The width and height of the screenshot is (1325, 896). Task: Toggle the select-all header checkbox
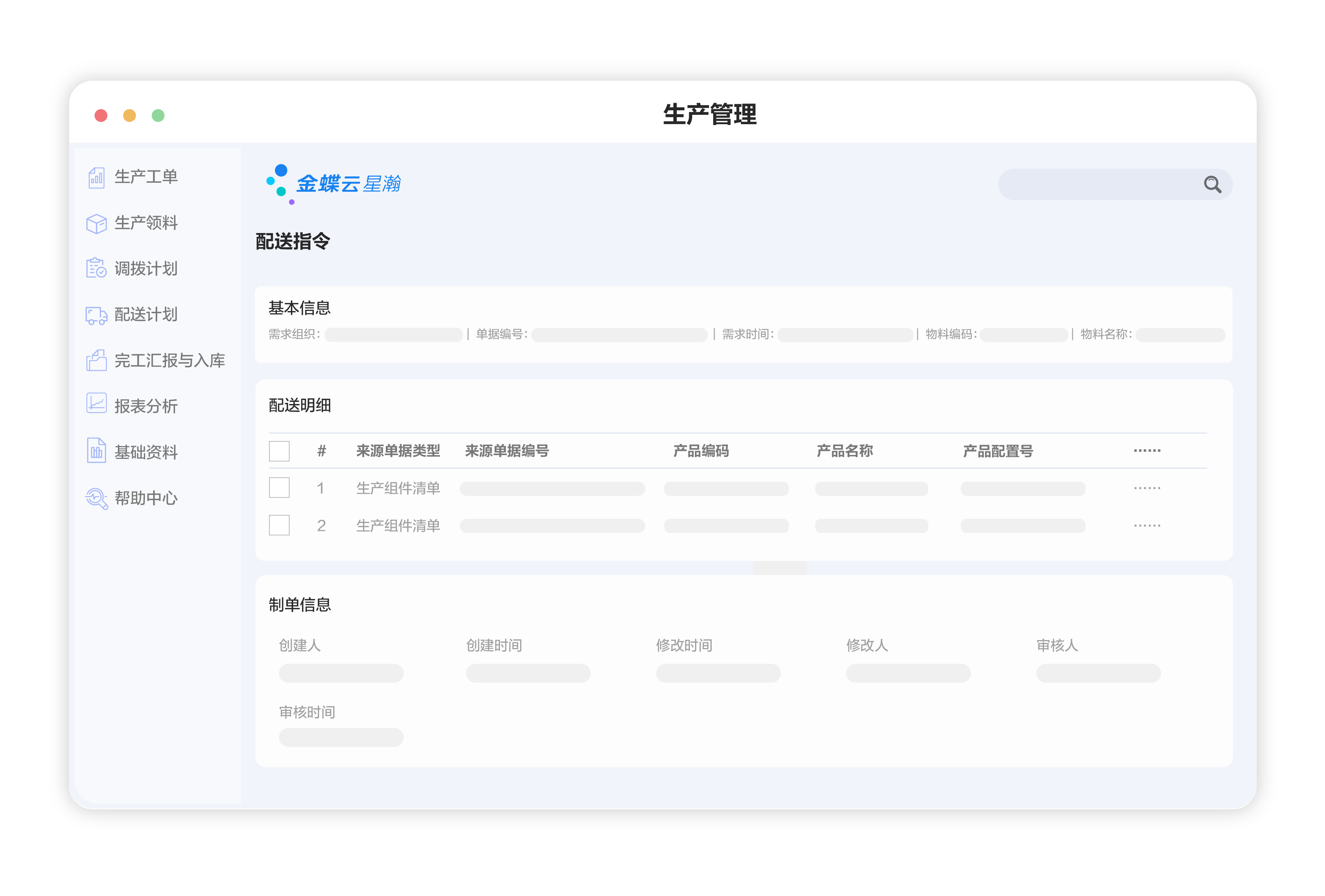pyautogui.click(x=279, y=451)
